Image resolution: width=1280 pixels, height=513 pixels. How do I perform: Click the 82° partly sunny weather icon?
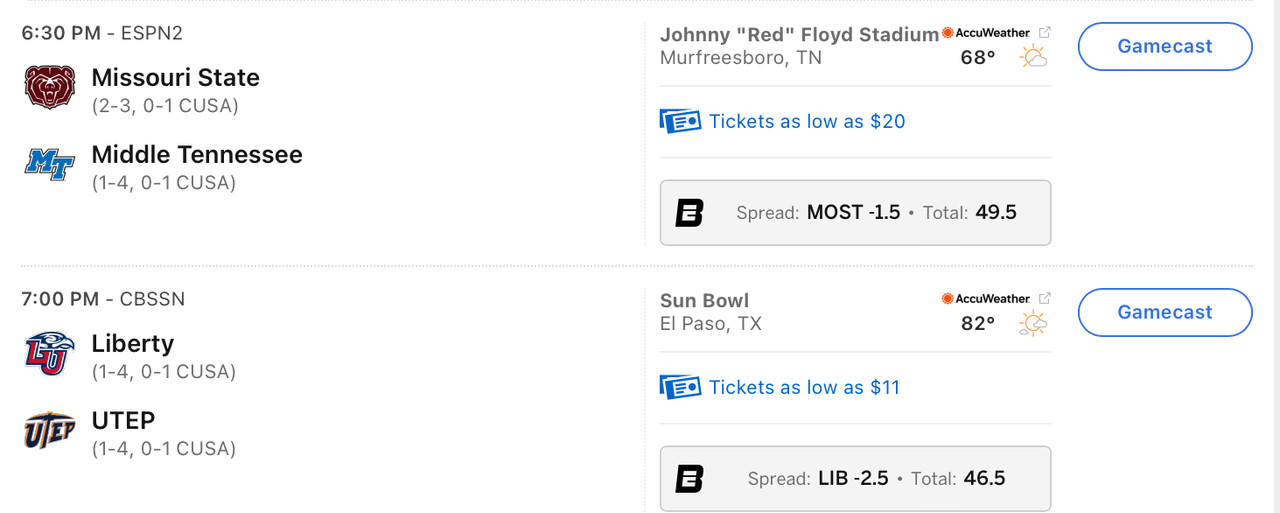pyautogui.click(x=1033, y=324)
